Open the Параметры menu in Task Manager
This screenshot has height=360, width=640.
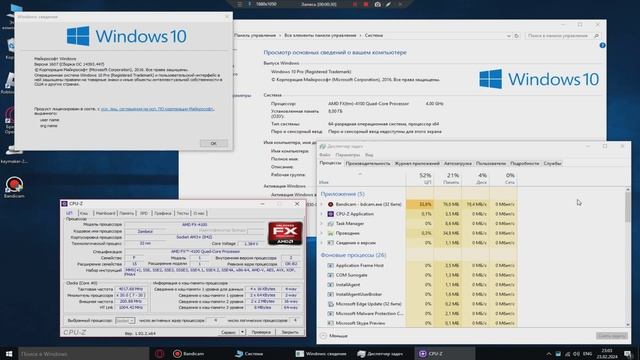347,155
